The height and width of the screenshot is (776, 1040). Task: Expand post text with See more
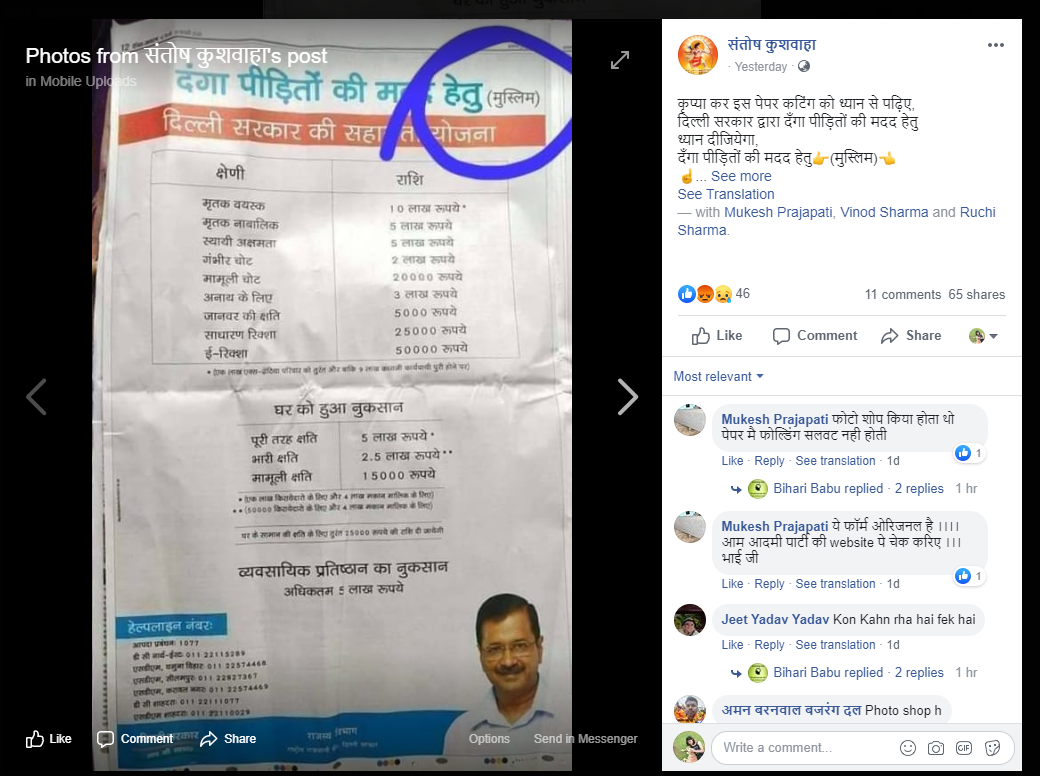pos(741,176)
